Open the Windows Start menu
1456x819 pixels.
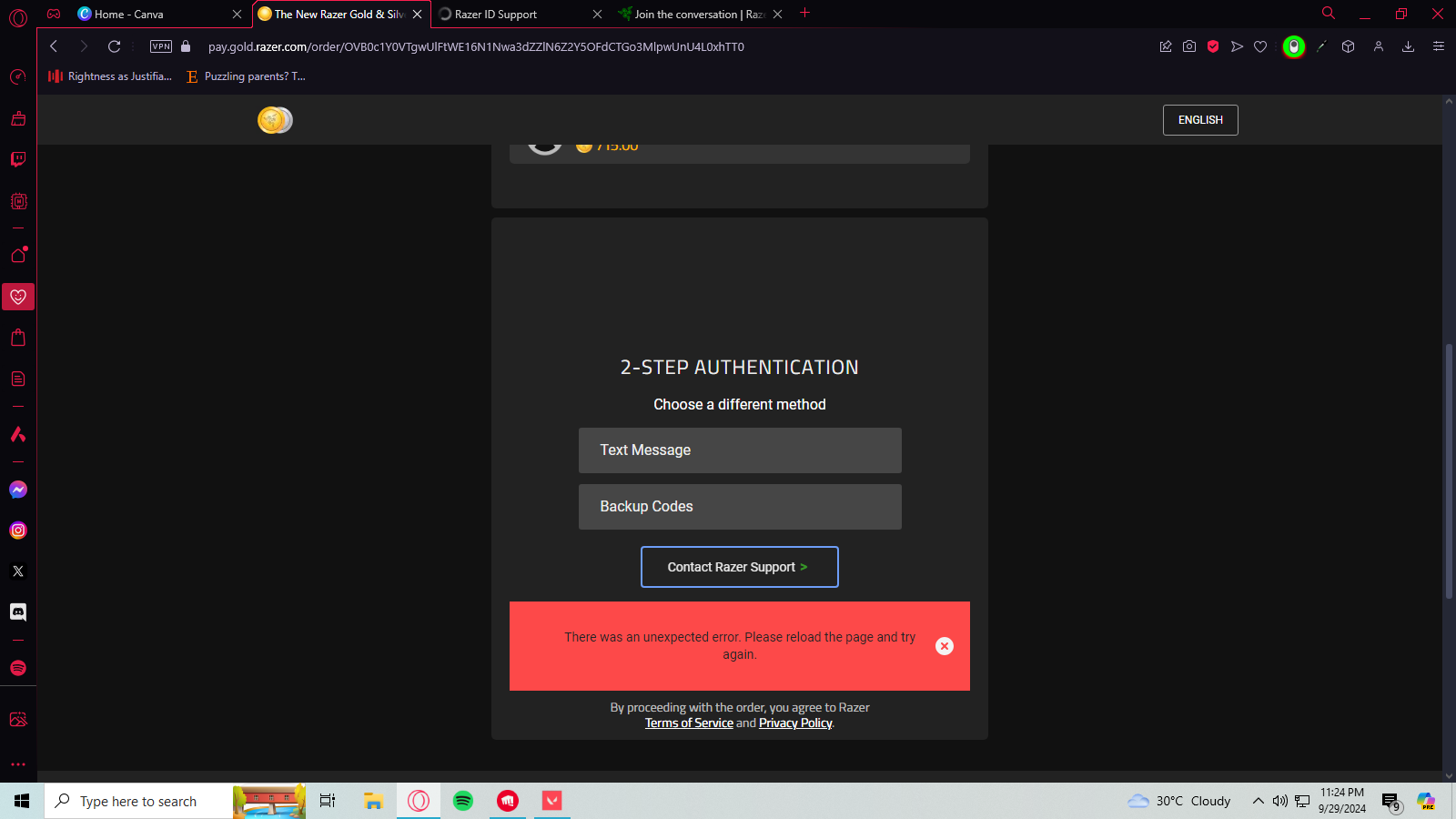pos(22,801)
